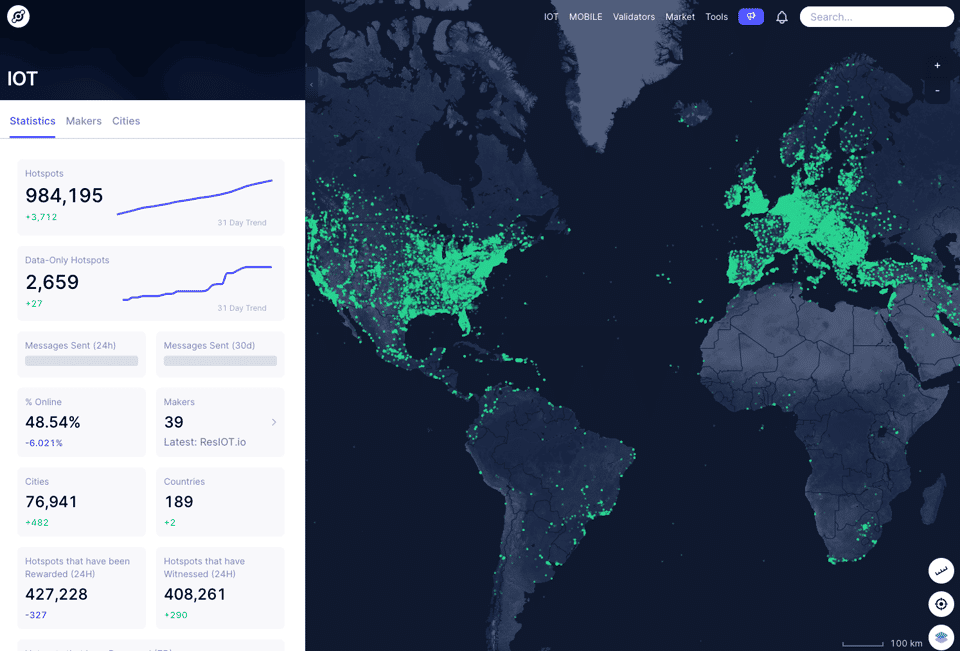This screenshot has width=960, height=651.
Task: Switch to the Statistics tab
Action: (x=32, y=121)
